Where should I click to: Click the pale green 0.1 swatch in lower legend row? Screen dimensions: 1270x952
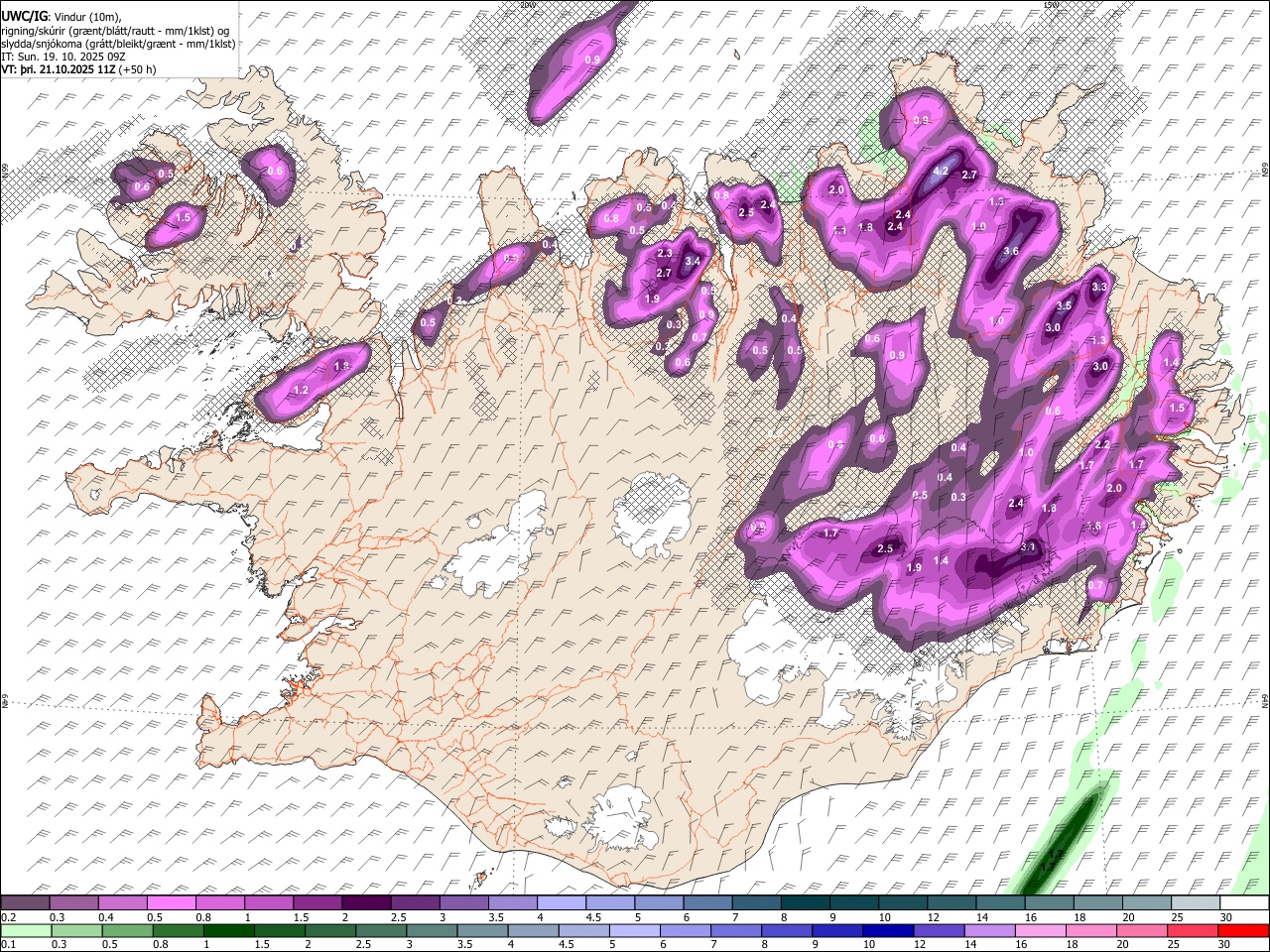click(x=26, y=930)
